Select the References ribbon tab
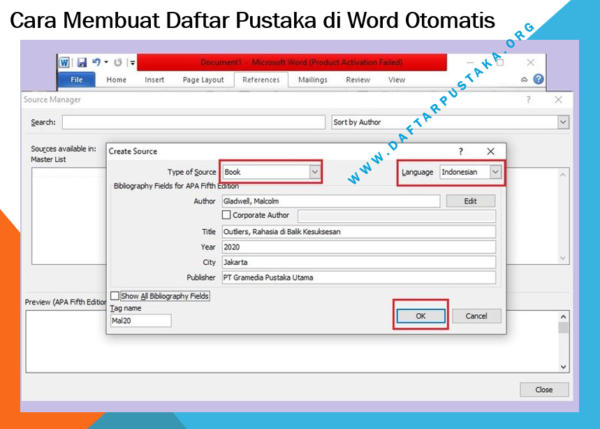 [x=261, y=80]
